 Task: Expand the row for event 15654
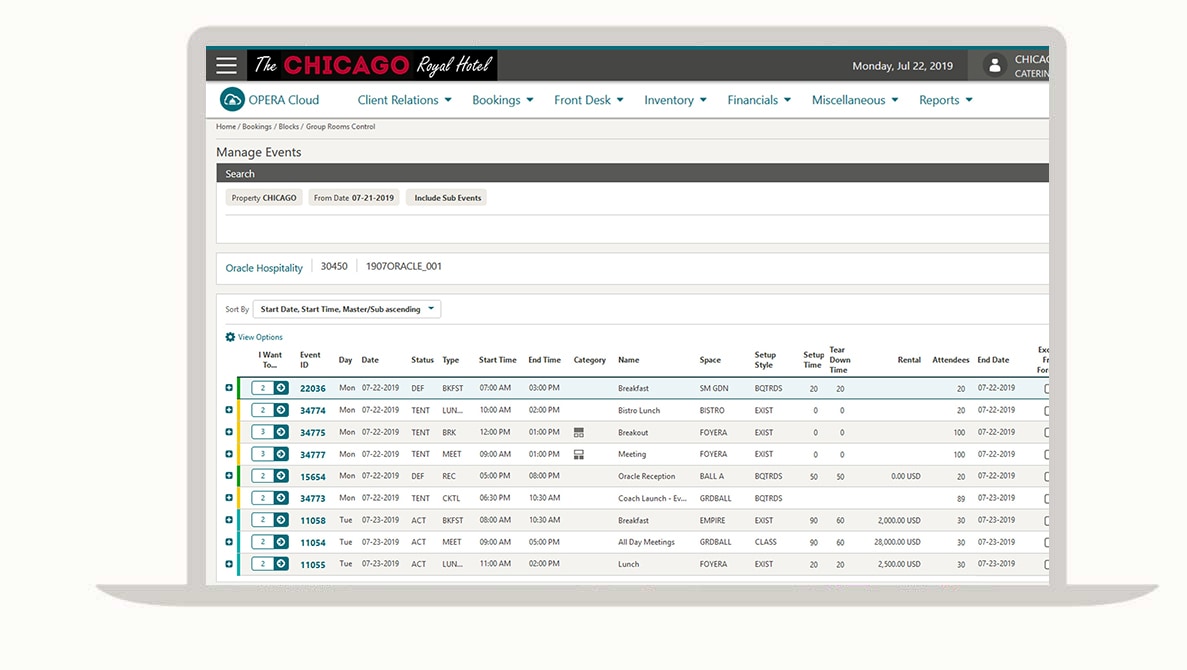[229, 476]
